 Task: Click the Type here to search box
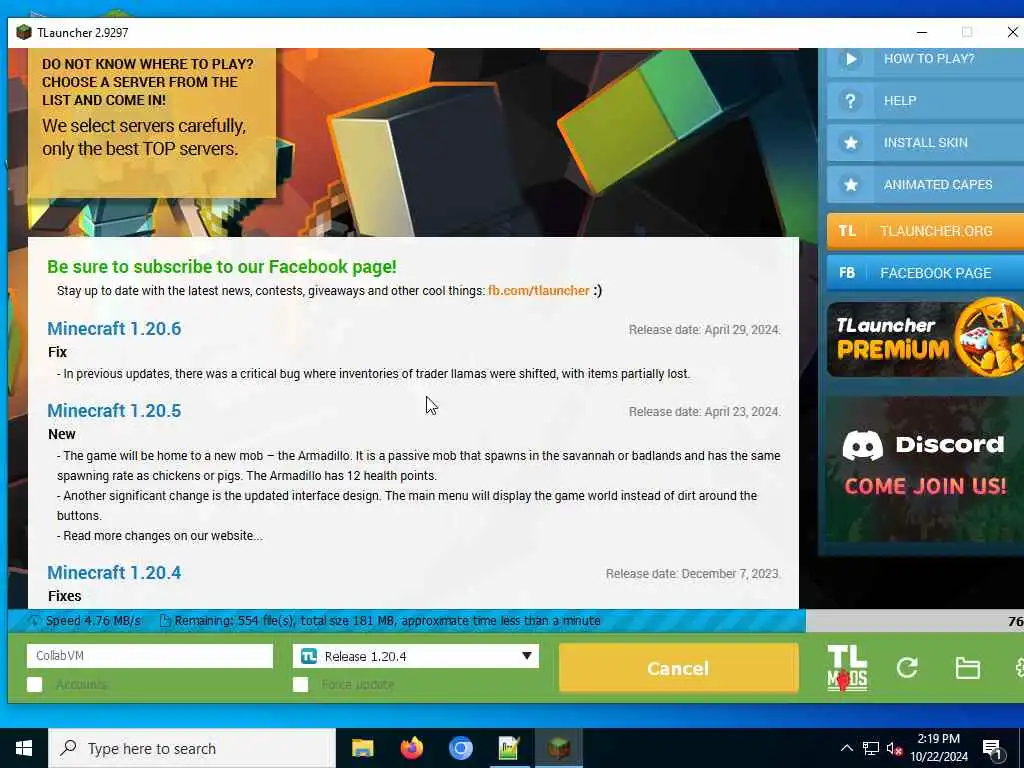click(x=192, y=748)
